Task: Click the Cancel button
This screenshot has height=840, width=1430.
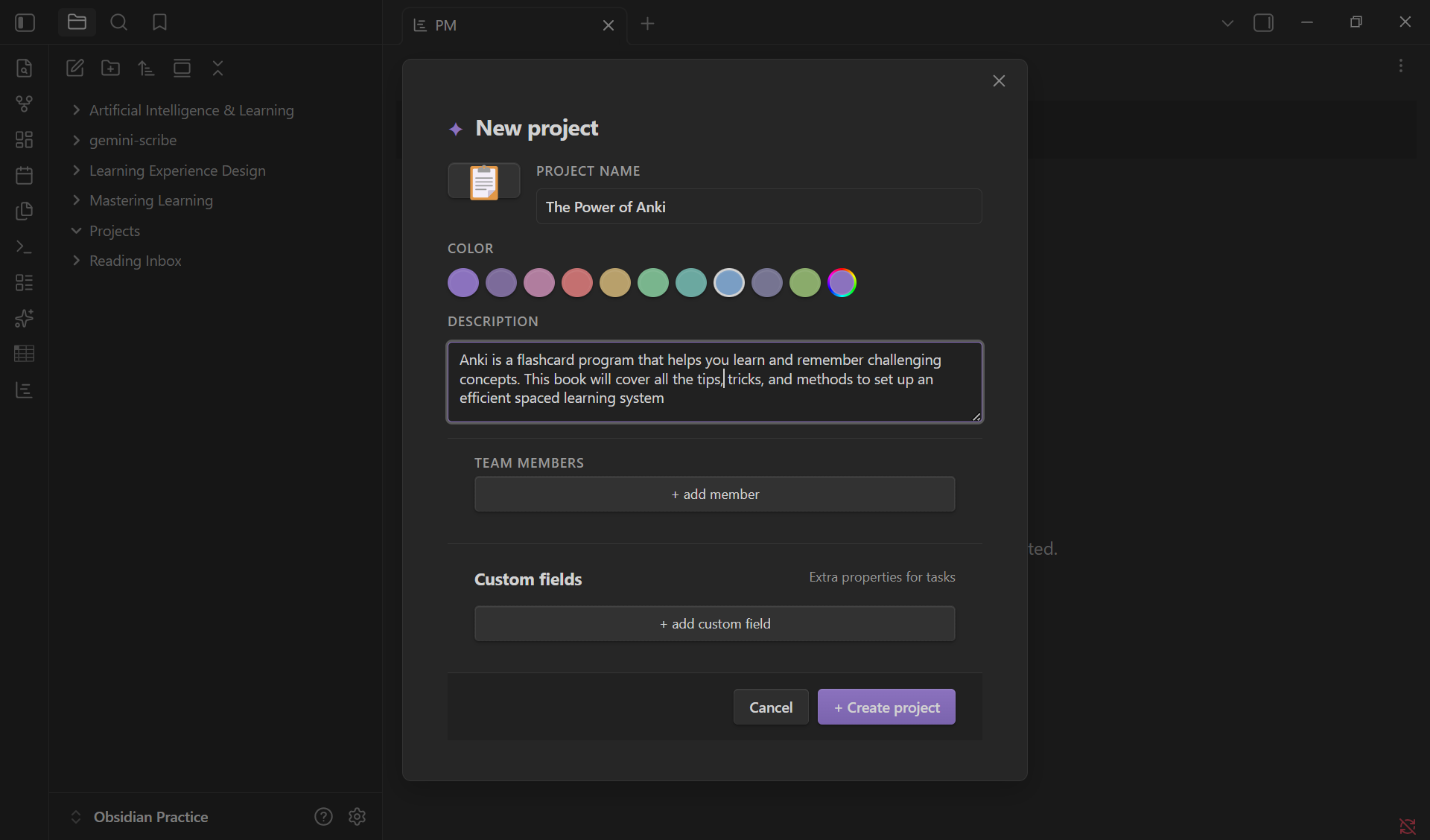Action: [x=771, y=707]
